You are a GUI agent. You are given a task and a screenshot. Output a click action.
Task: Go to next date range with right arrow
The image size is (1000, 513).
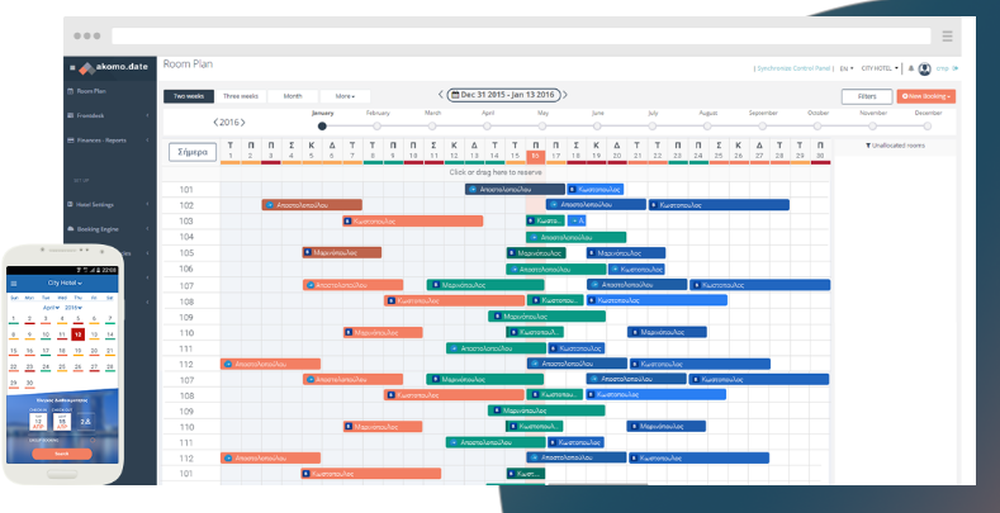coord(565,95)
